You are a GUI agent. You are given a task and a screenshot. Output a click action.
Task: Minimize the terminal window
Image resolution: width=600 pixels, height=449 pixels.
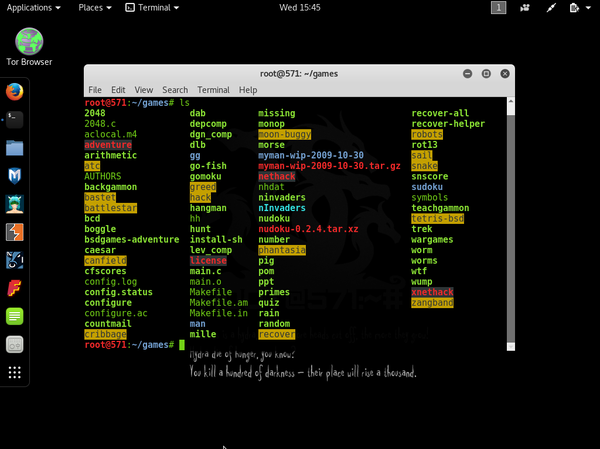pyautogui.click(x=467, y=73)
